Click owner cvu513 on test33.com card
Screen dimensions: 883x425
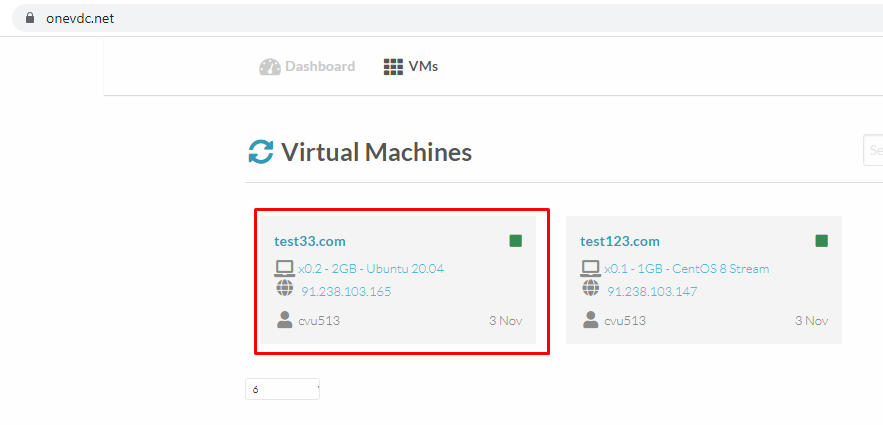click(x=319, y=321)
